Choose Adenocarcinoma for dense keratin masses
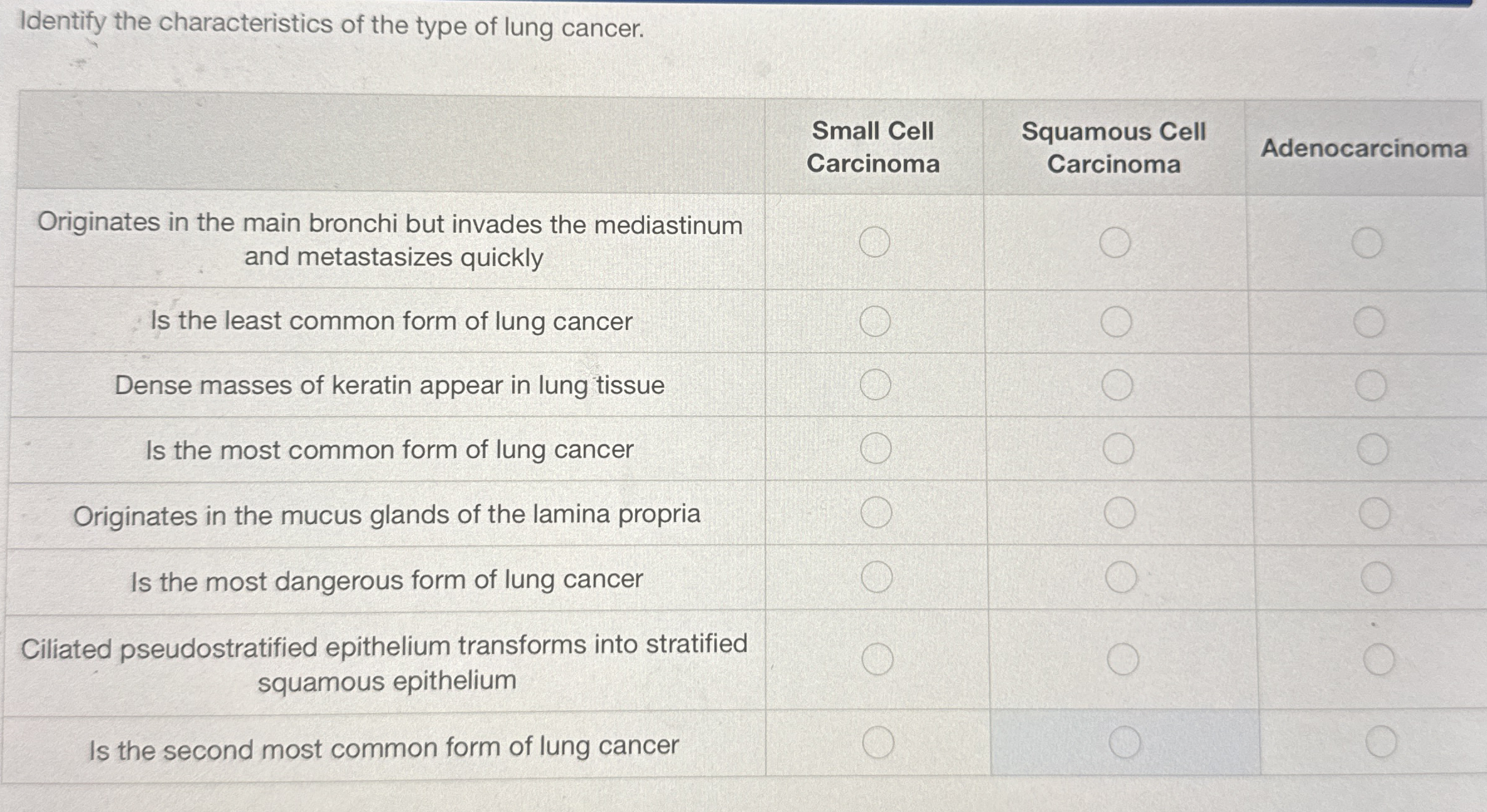 1371,386
